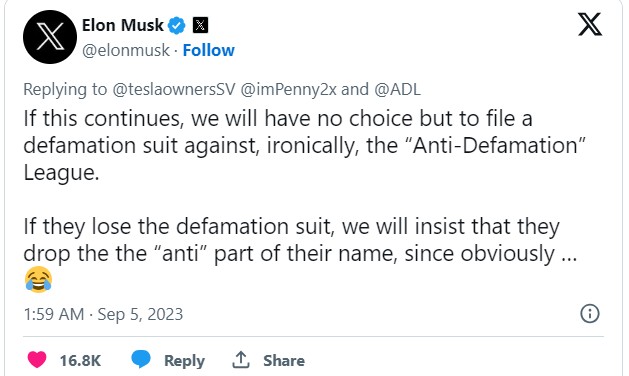Click the blue reply bubble icon
This screenshot has width=629, height=376.
[x=141, y=359]
